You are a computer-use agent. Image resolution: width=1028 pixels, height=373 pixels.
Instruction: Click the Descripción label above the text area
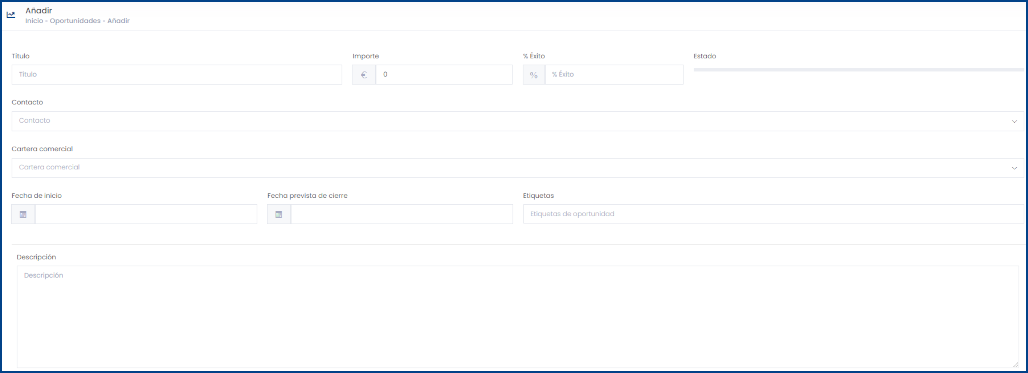36,257
